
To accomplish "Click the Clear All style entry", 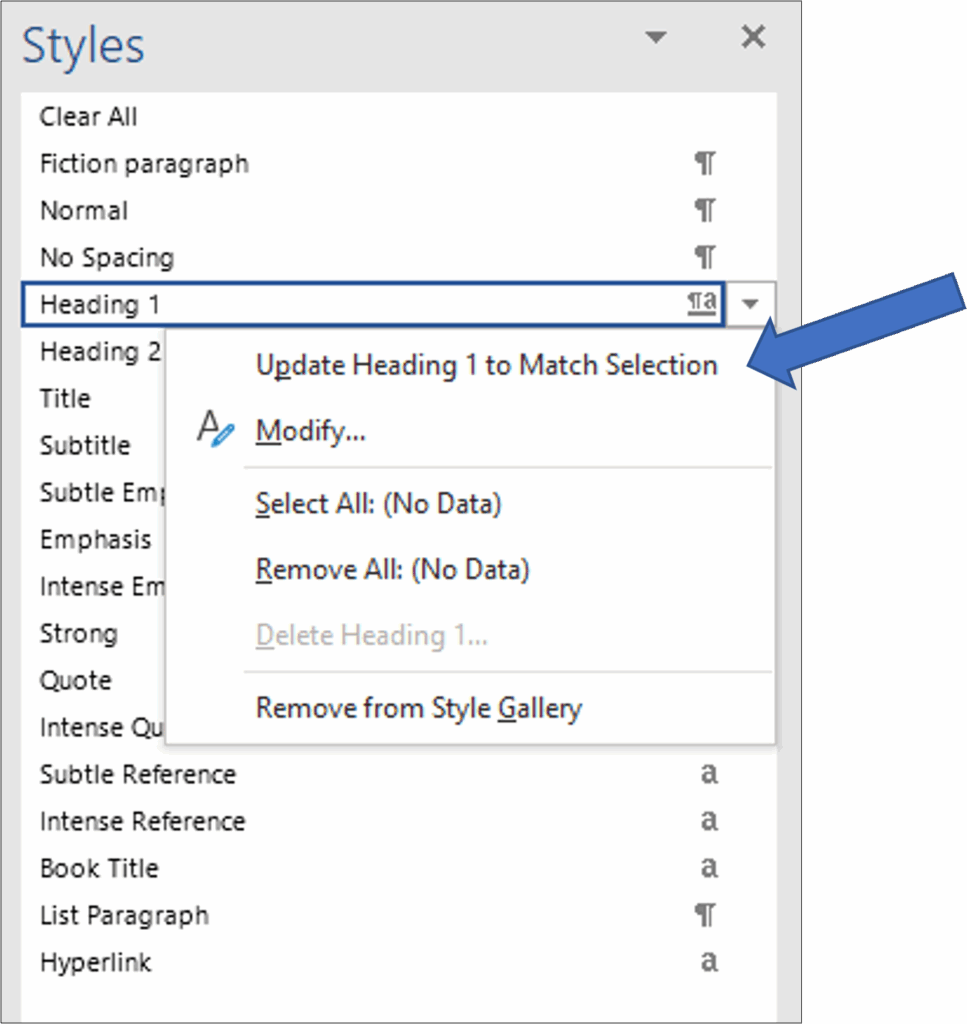I will [88, 117].
